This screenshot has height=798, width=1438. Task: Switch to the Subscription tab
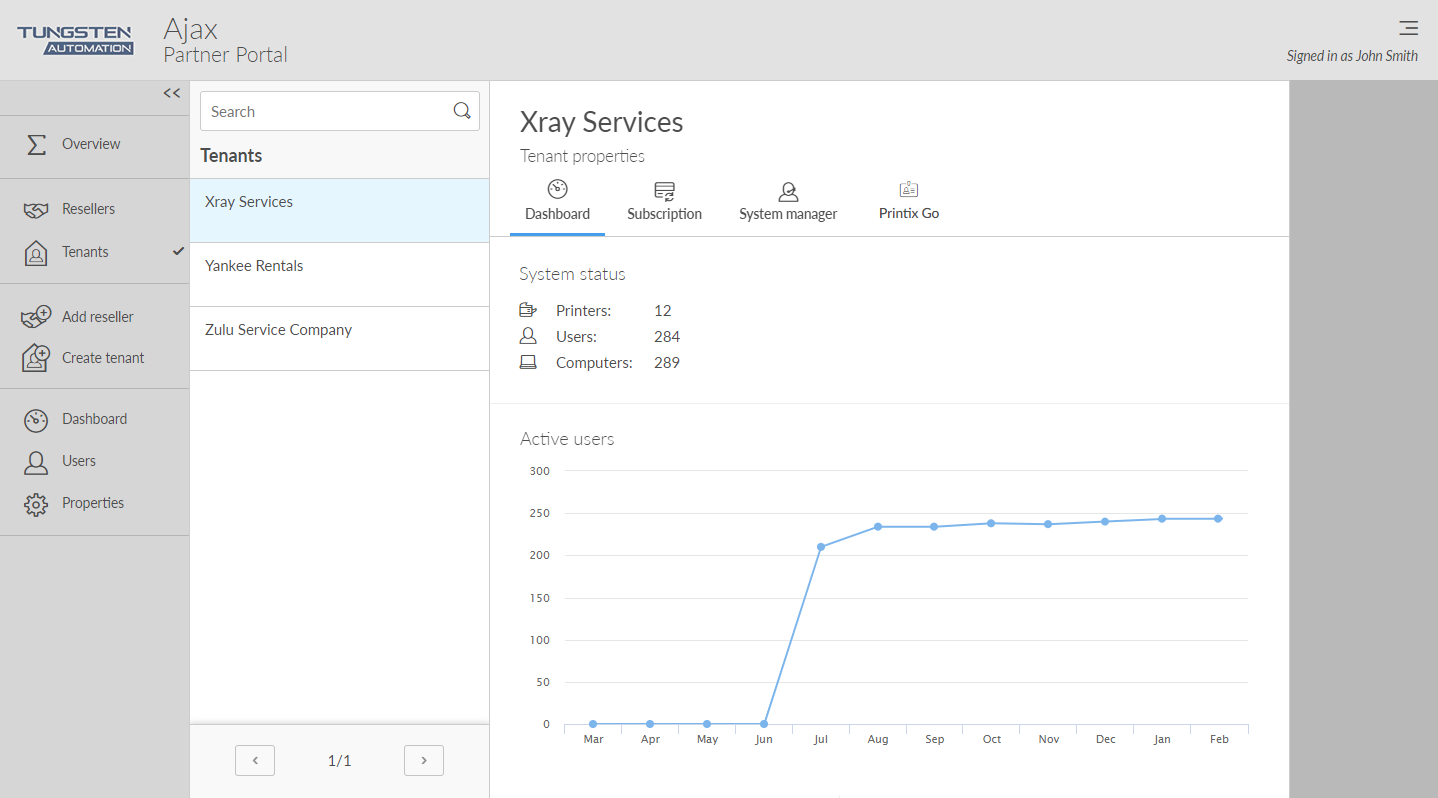point(664,201)
